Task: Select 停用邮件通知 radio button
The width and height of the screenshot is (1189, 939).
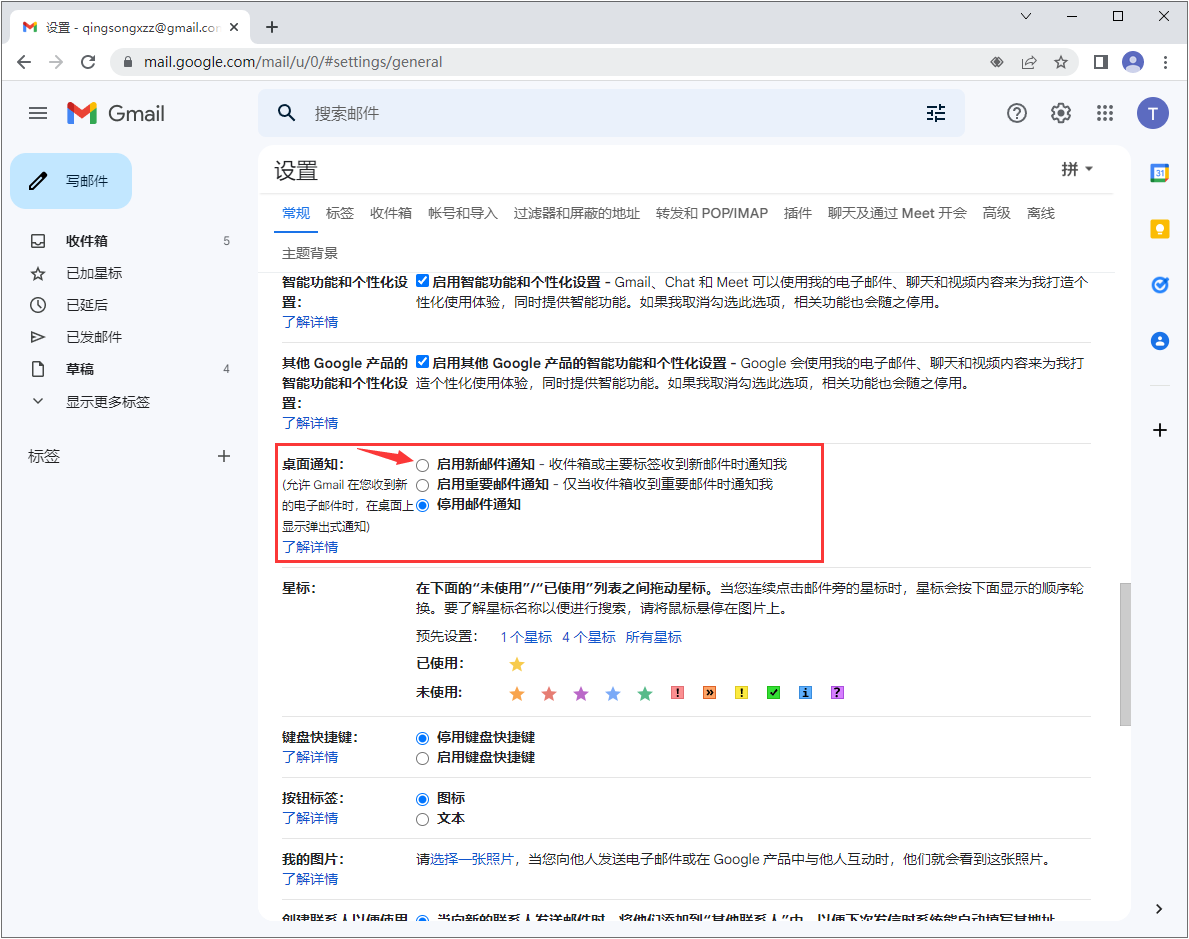Action: click(422, 505)
